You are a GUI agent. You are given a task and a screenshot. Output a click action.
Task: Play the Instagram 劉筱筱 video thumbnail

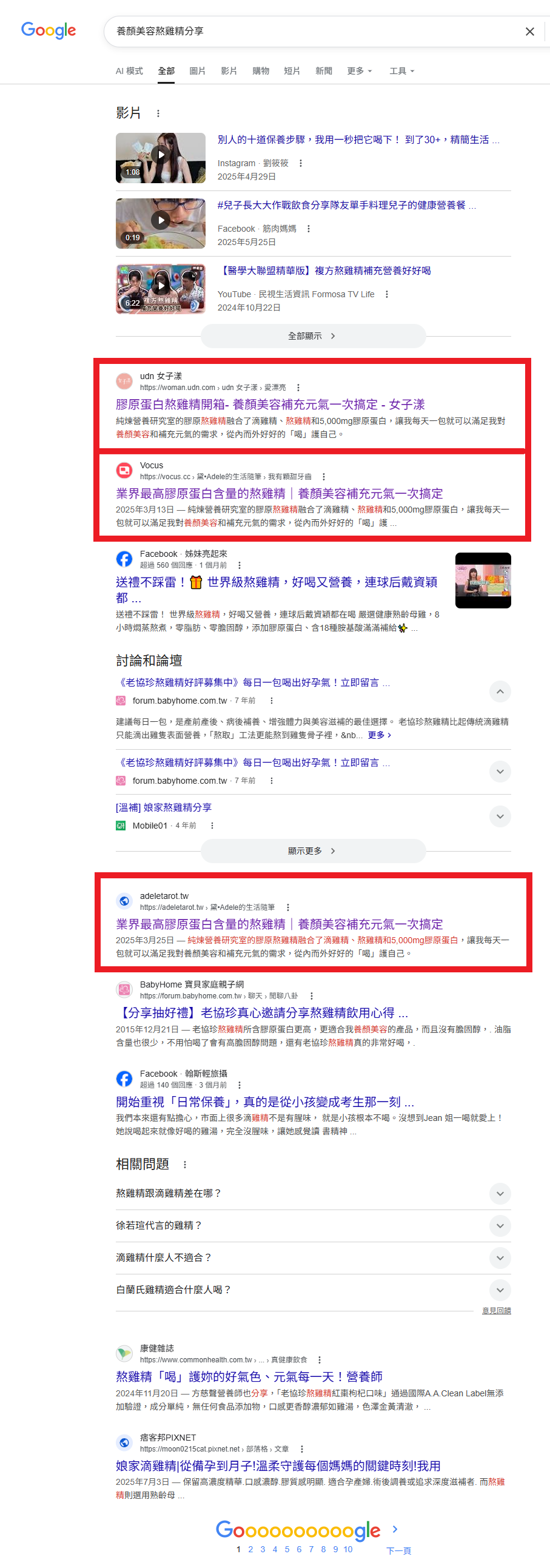(161, 158)
